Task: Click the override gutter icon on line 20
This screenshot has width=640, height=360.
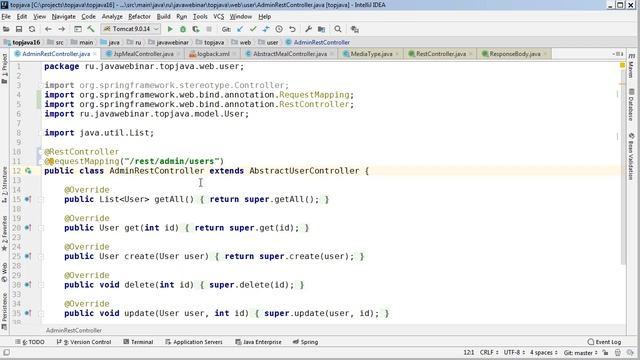Action: pyautogui.click(x=28, y=228)
